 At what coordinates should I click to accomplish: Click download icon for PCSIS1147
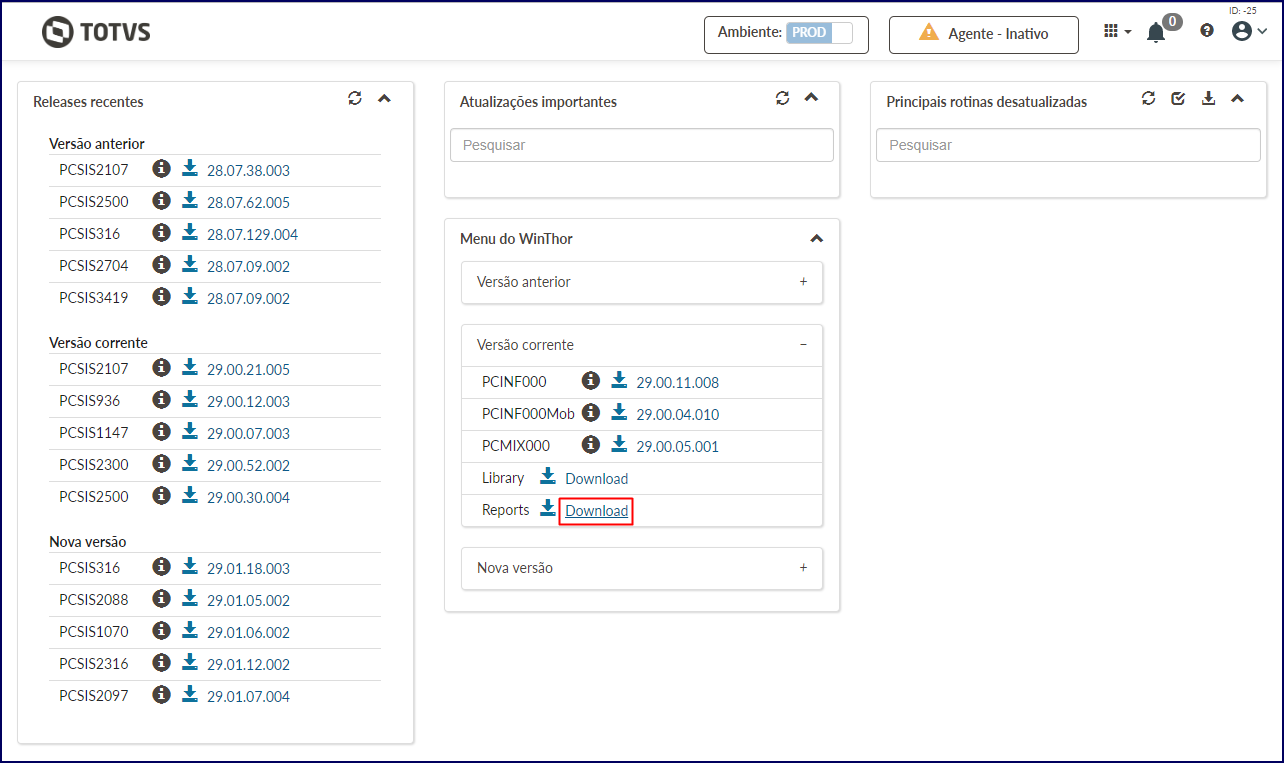pos(190,431)
